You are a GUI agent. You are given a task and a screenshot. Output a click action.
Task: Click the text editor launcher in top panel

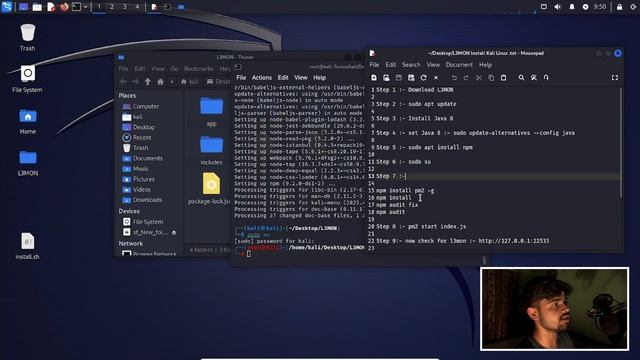click(51, 7)
